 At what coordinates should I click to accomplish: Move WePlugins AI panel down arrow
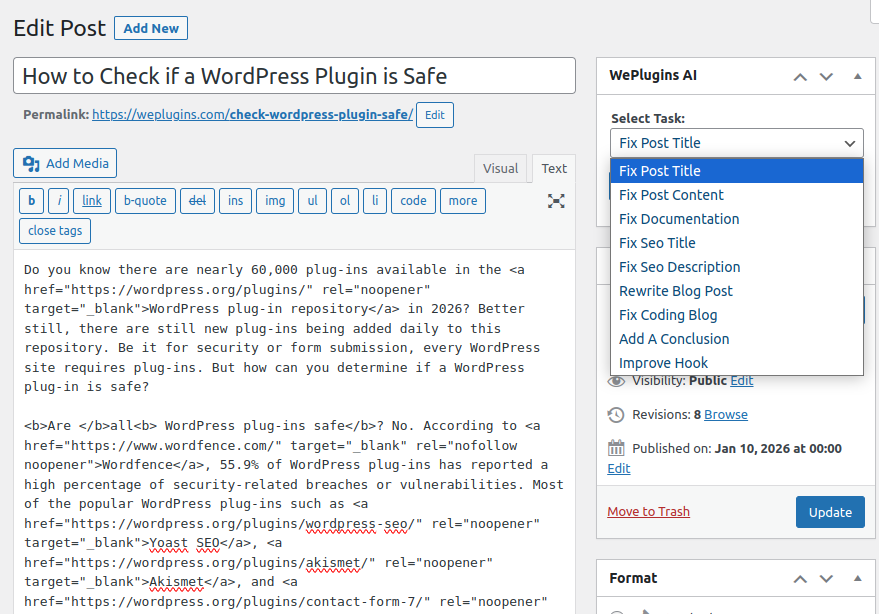[x=826, y=76]
